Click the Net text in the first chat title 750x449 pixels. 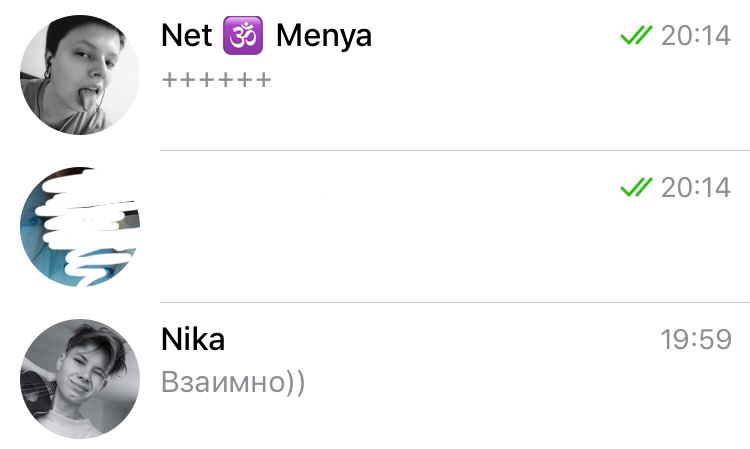[x=187, y=35]
